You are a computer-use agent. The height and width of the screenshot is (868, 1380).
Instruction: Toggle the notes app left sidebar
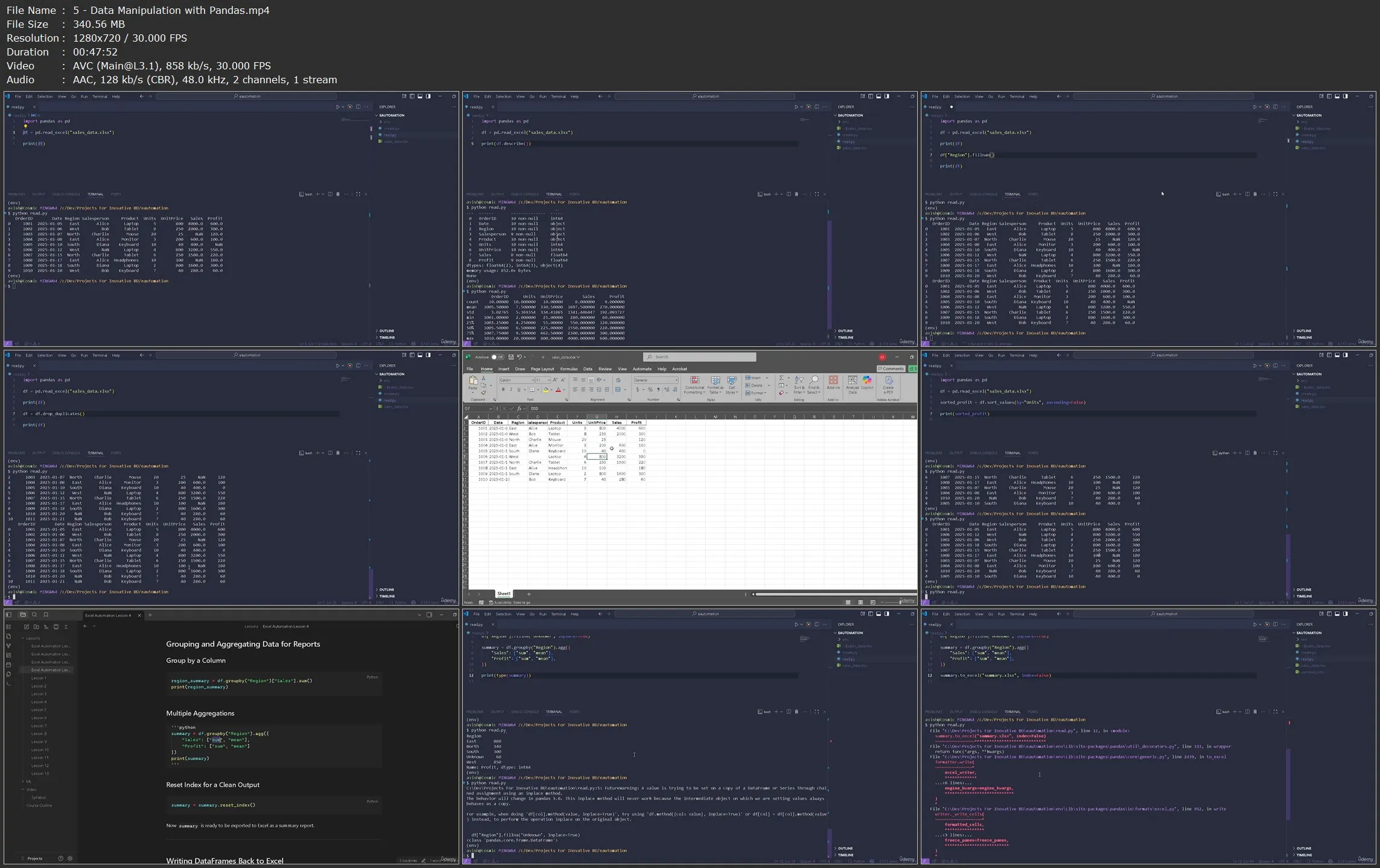(x=8, y=615)
